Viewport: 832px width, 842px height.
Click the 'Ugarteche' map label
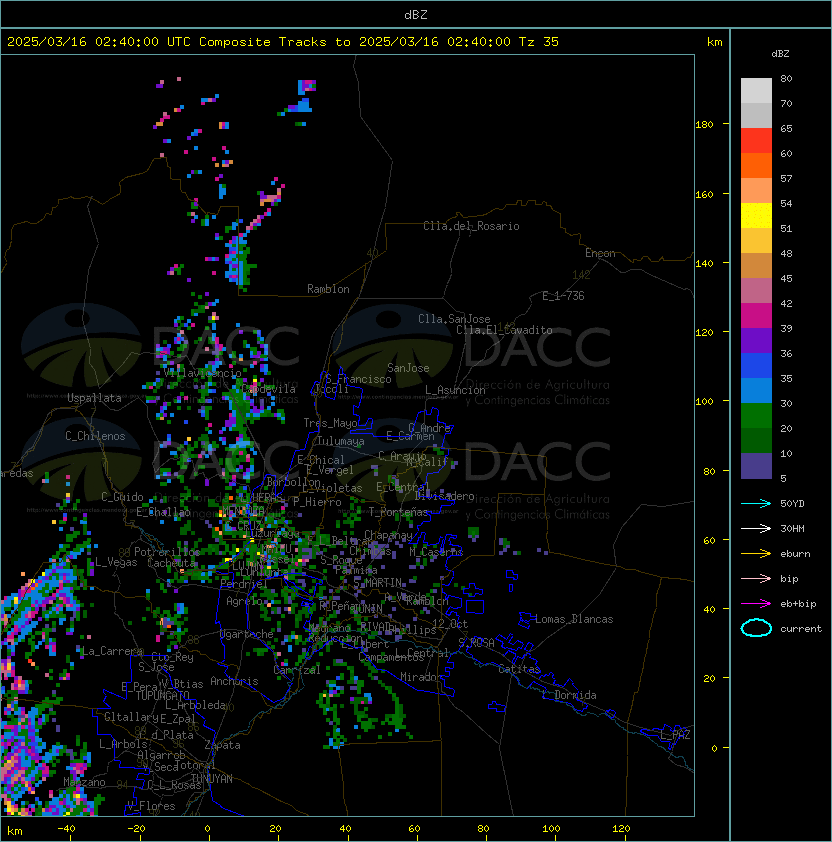[247, 635]
